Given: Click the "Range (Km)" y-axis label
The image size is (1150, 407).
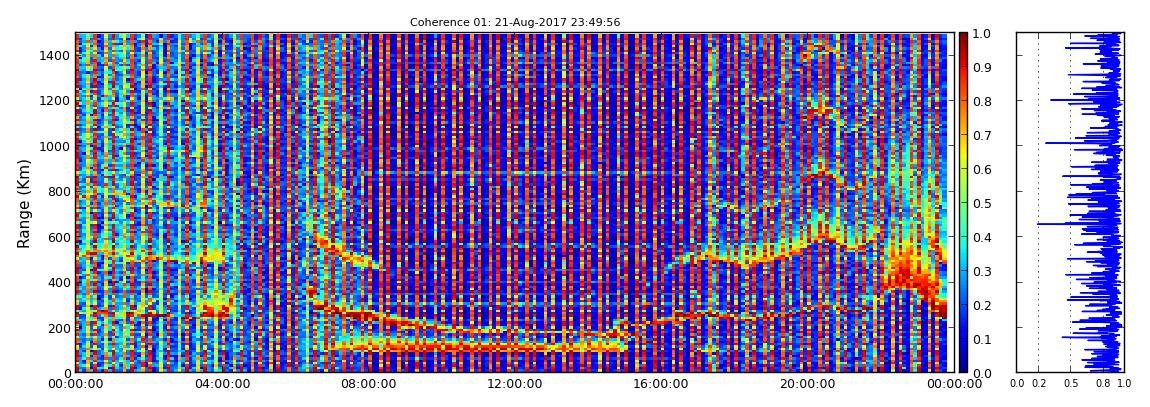Looking at the screenshot, I should 24,203.
